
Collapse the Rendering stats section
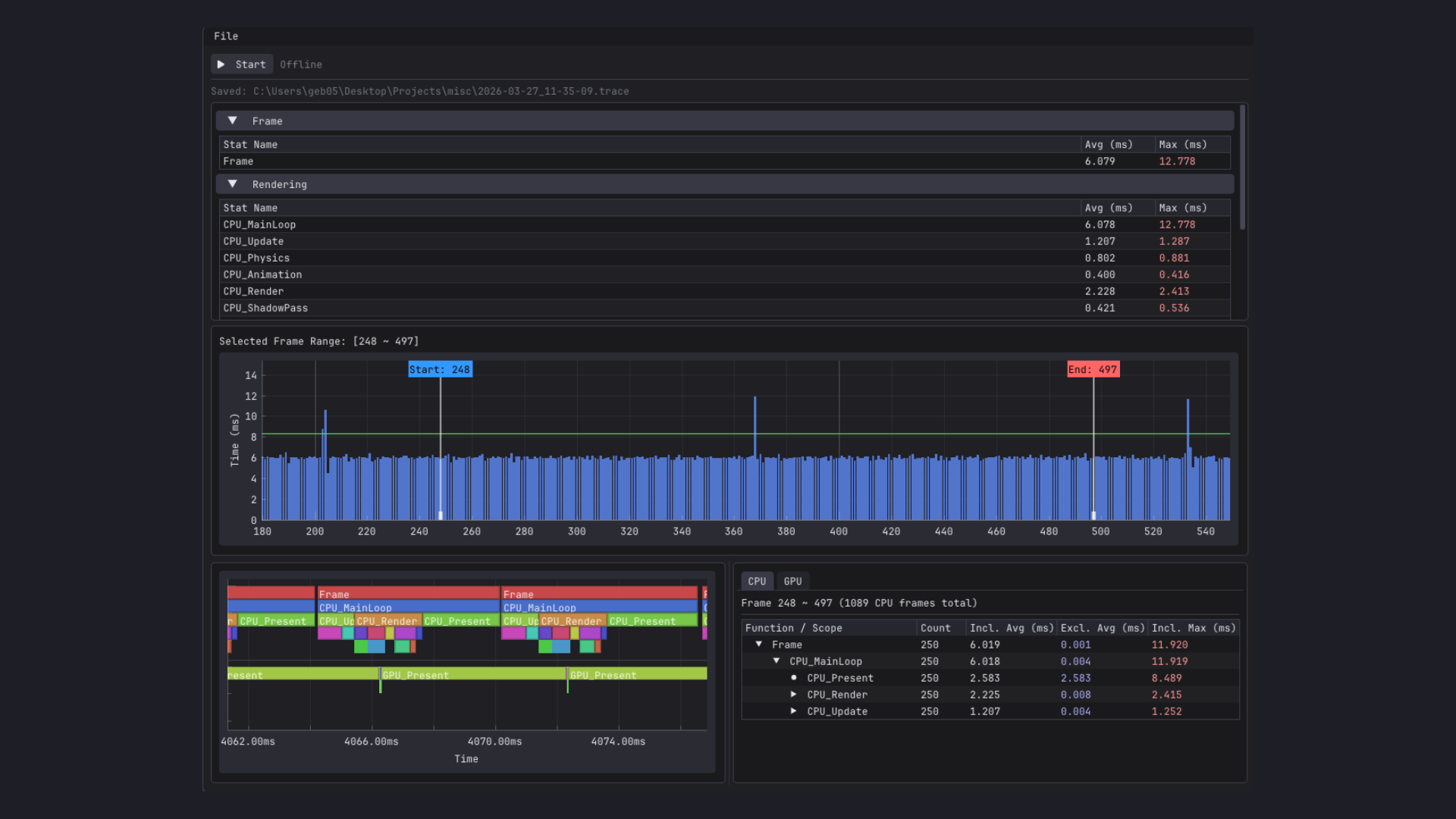233,184
